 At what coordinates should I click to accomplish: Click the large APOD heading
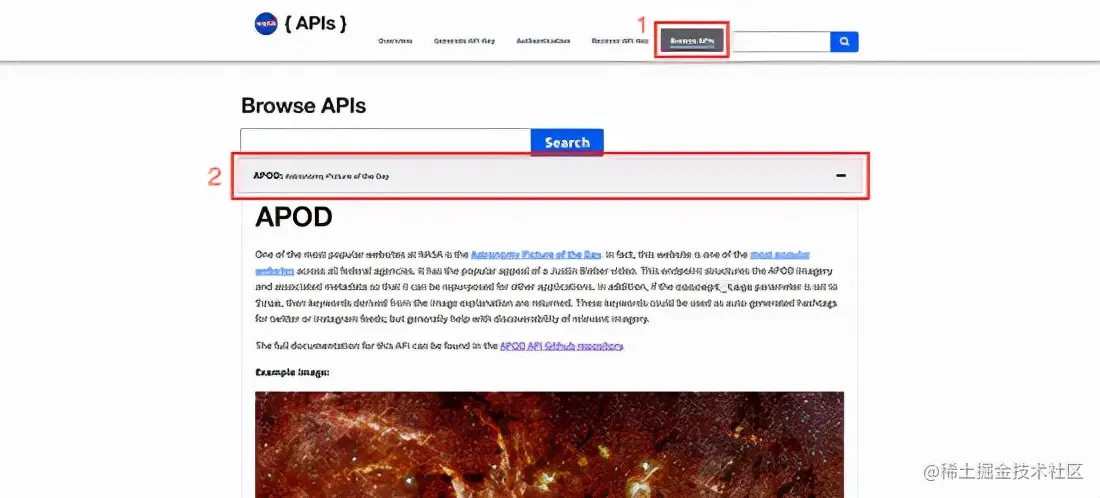pos(293,217)
